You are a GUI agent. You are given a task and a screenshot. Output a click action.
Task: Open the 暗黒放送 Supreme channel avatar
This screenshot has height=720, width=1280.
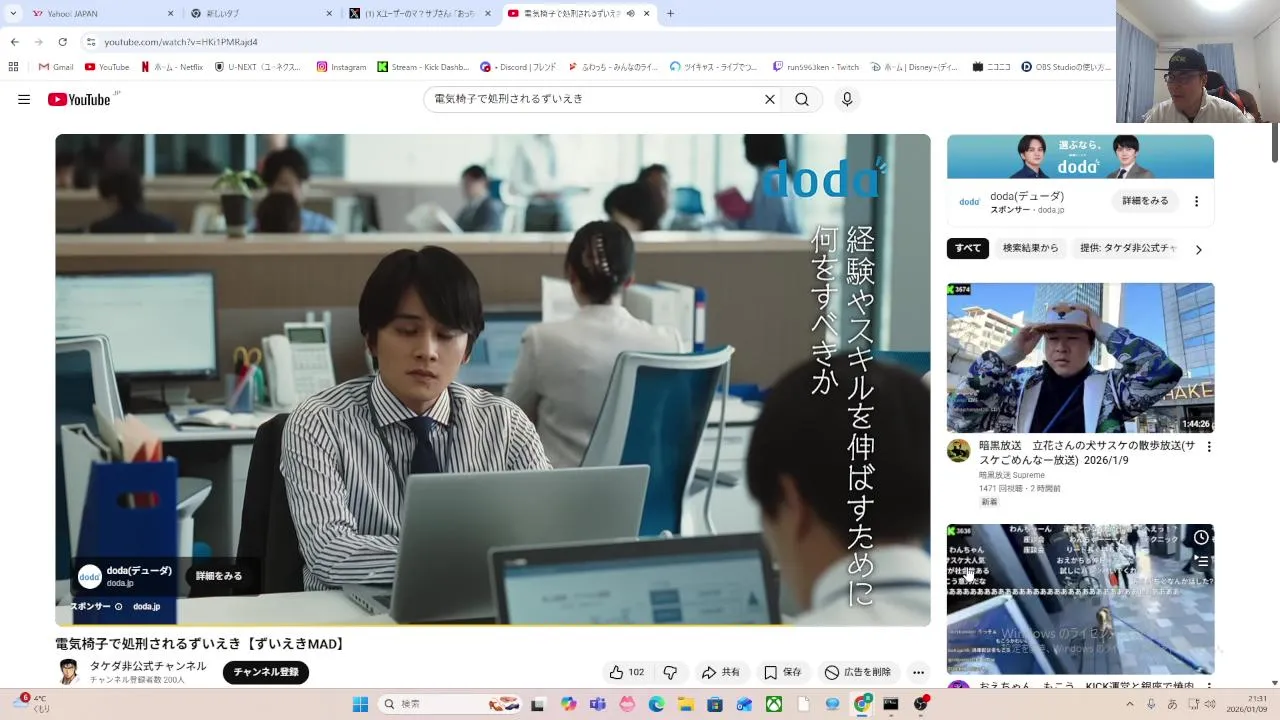coord(959,450)
